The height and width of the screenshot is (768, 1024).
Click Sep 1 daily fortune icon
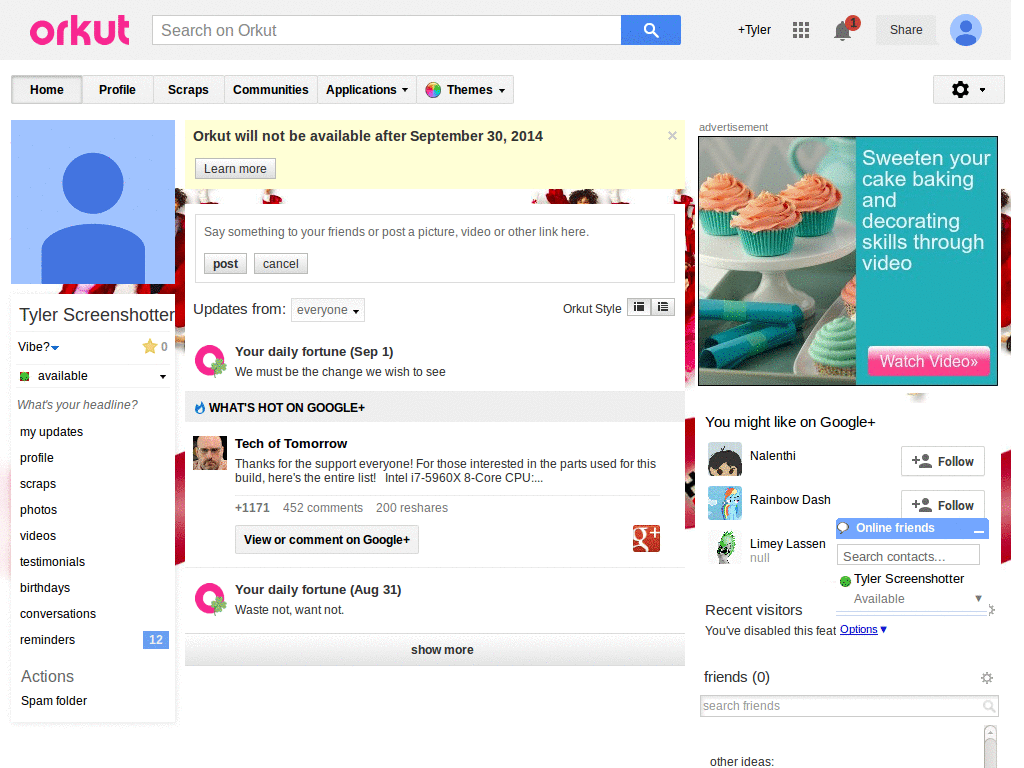coord(210,361)
